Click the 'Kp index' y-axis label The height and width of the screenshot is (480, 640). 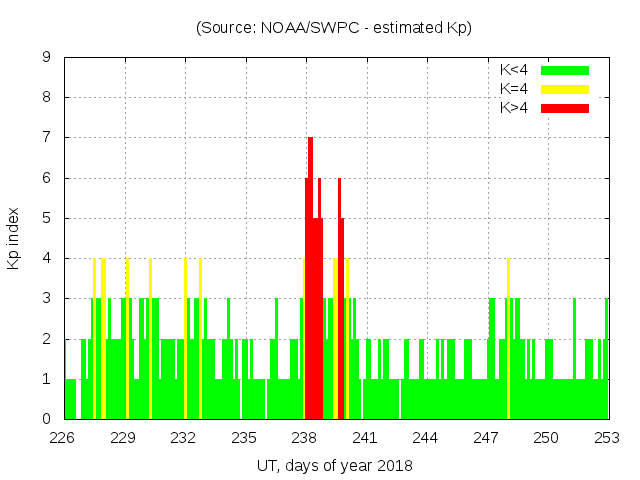[x=14, y=238]
